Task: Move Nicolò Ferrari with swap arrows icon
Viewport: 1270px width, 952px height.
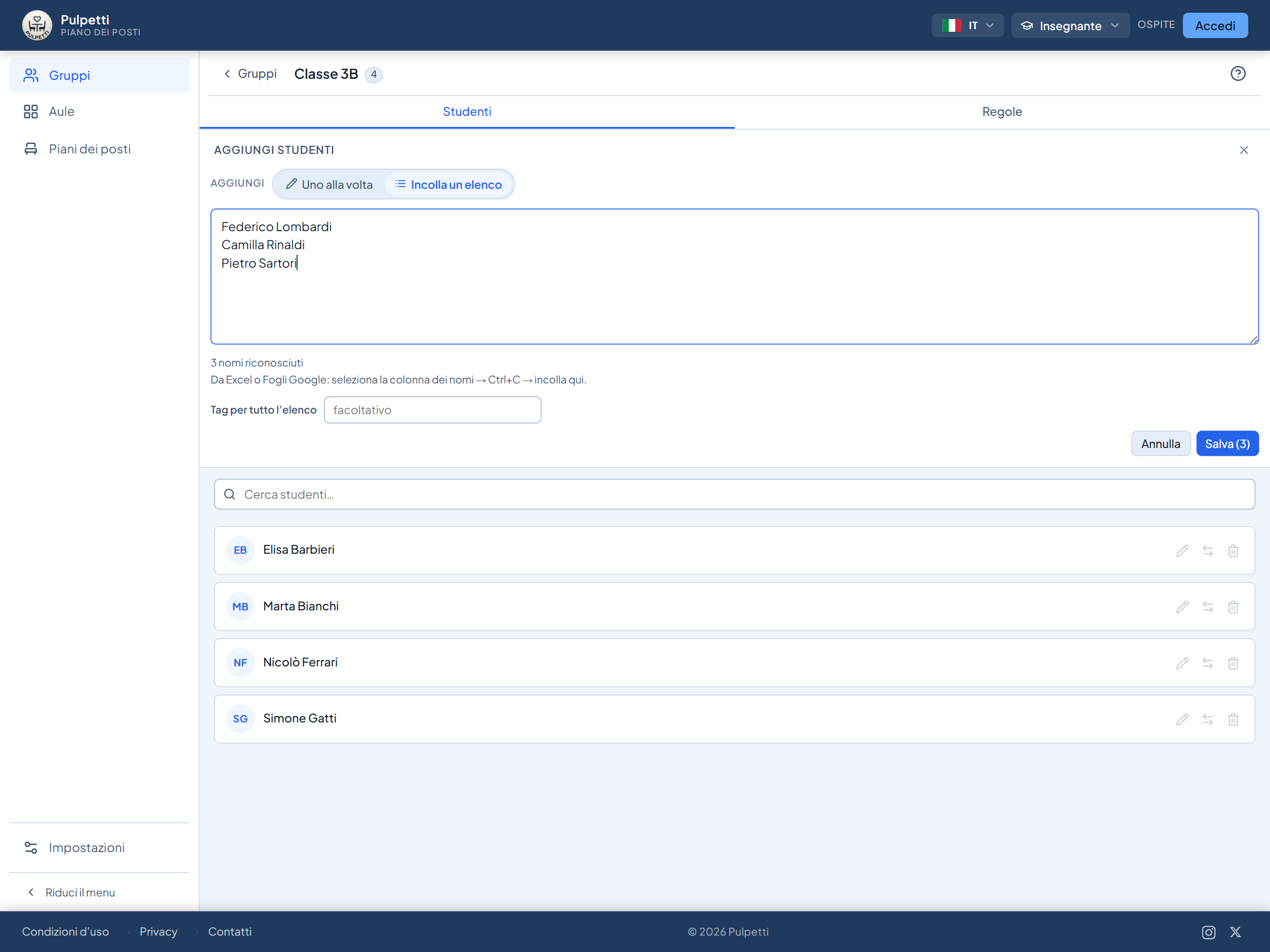Action: click(x=1208, y=663)
